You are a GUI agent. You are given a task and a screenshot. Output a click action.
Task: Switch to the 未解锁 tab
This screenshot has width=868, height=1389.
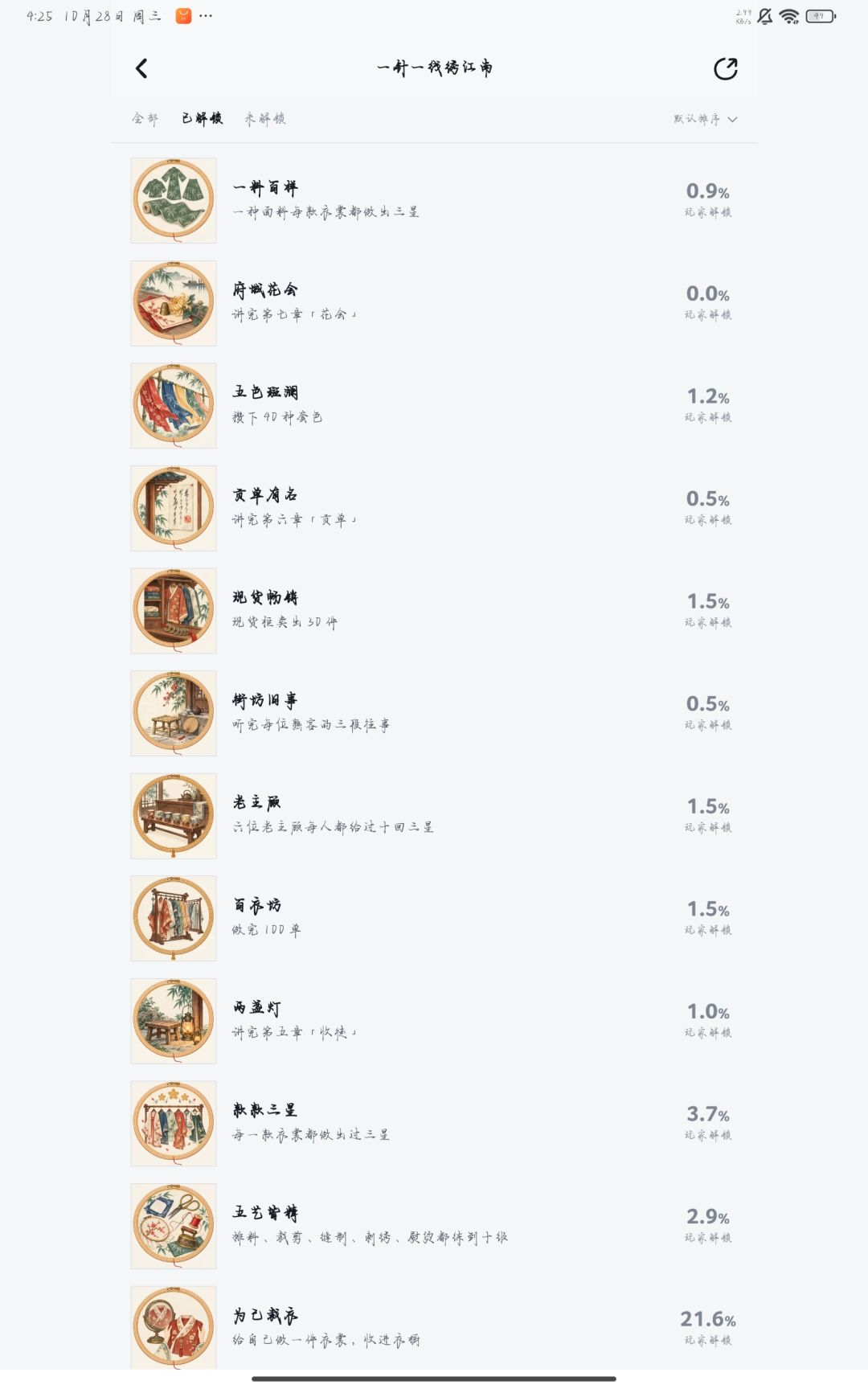pos(265,119)
